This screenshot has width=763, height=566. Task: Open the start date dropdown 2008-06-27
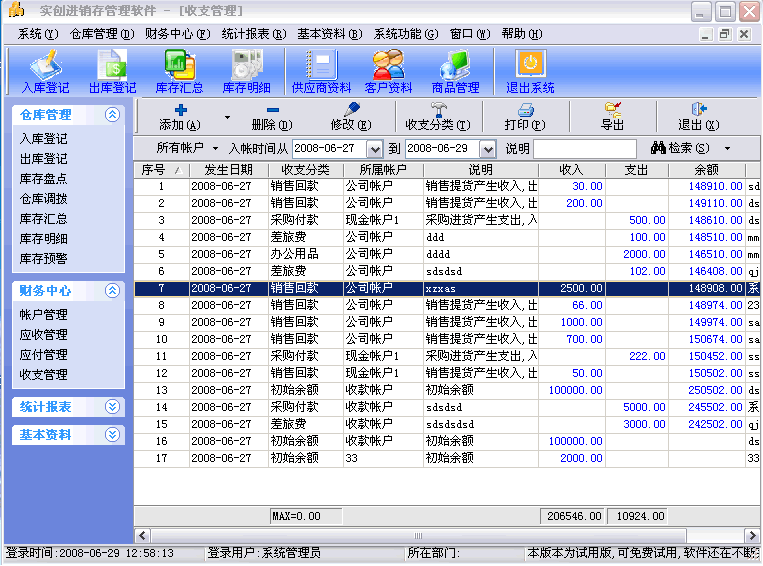point(375,149)
